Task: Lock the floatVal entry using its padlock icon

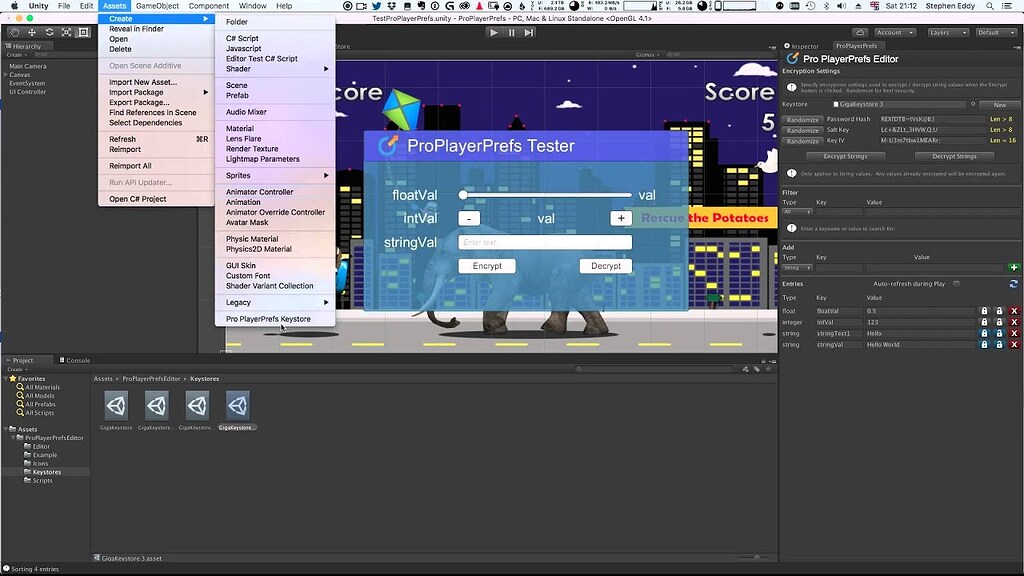Action: (x=985, y=311)
